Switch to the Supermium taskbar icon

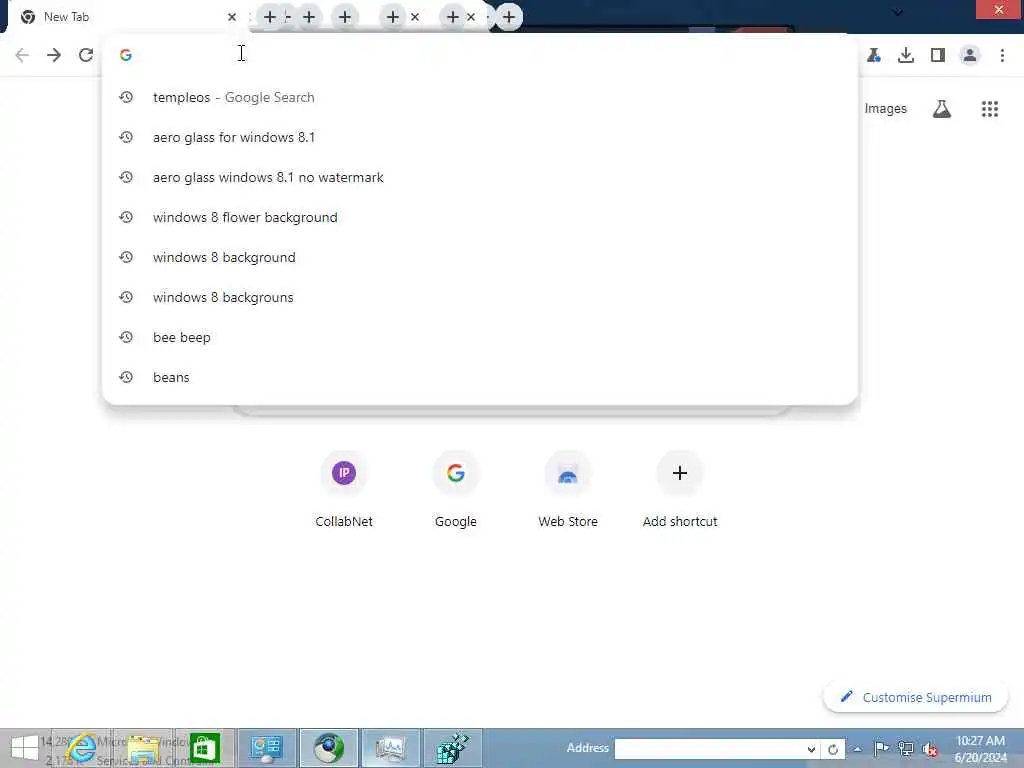point(328,748)
